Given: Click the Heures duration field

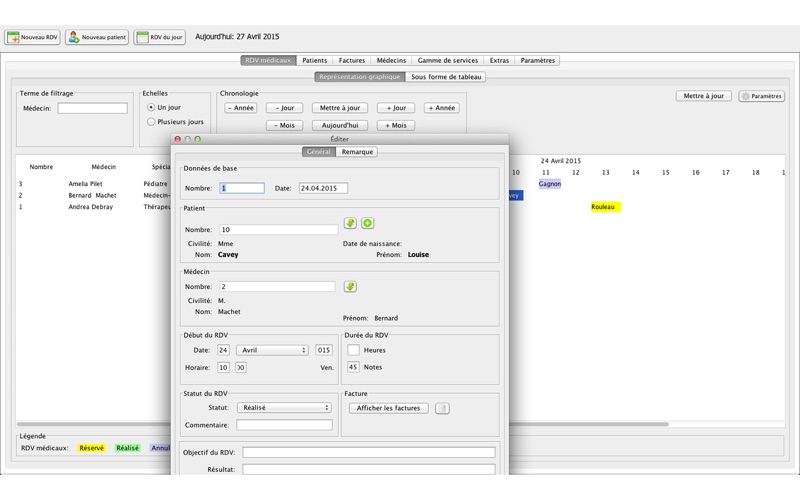Looking at the screenshot, I should tap(353, 350).
